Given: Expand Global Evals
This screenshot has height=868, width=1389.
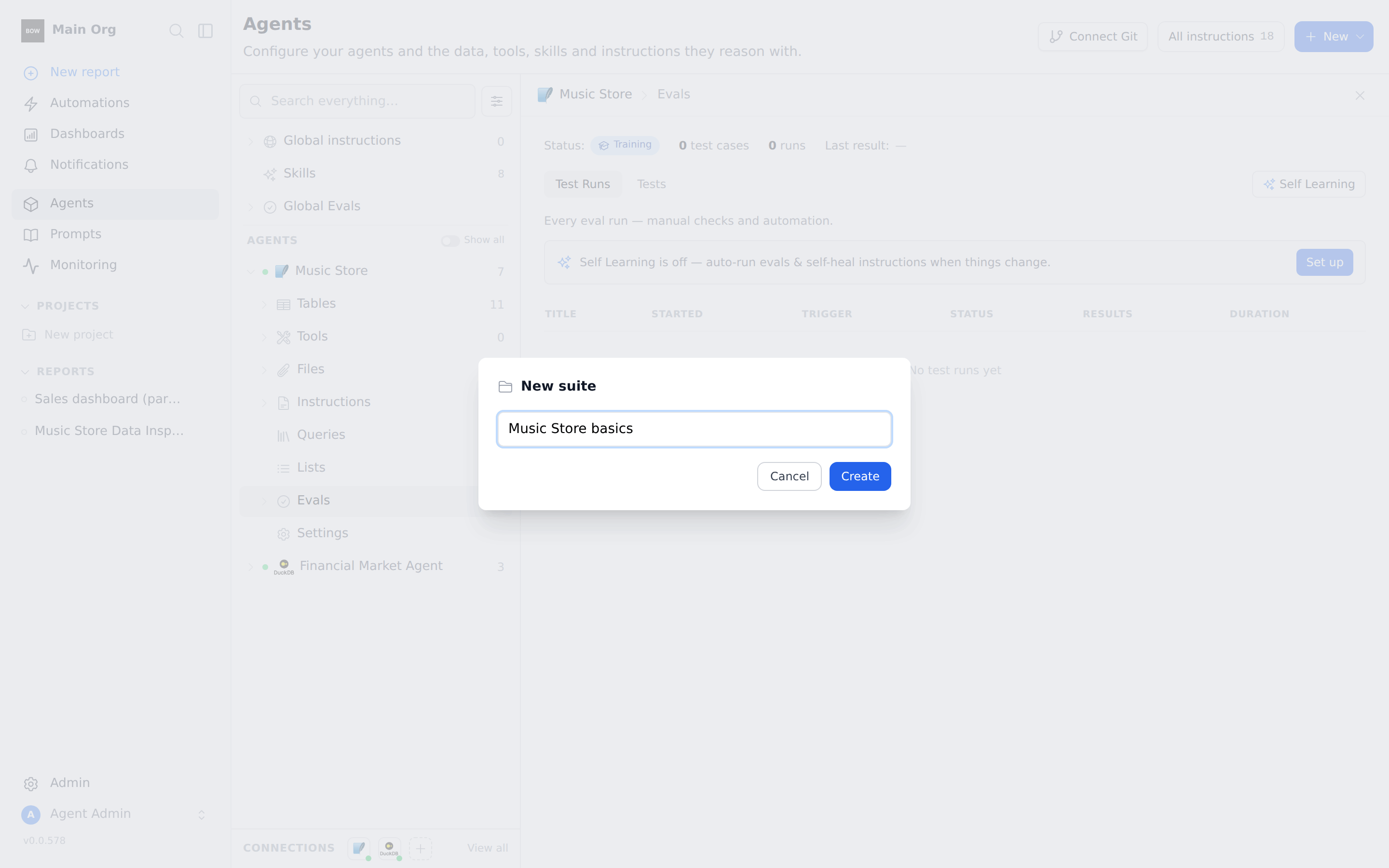Looking at the screenshot, I should (x=250, y=207).
